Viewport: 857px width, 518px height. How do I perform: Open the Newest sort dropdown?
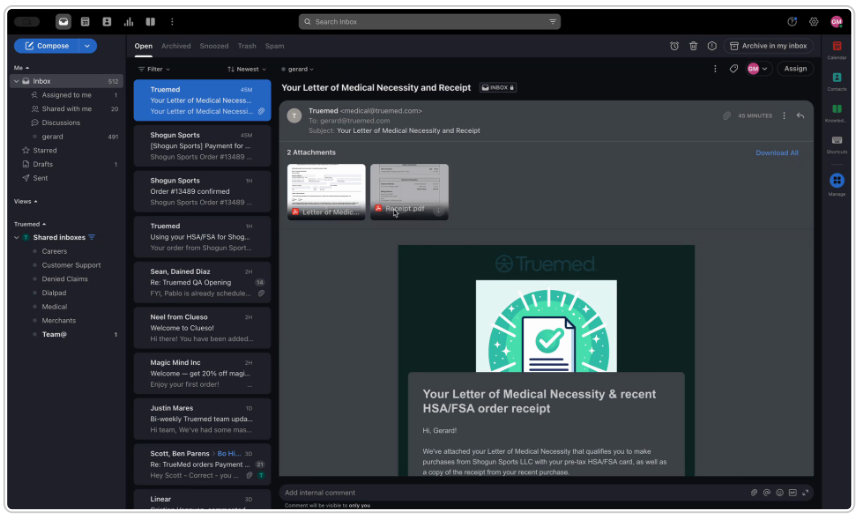point(247,69)
